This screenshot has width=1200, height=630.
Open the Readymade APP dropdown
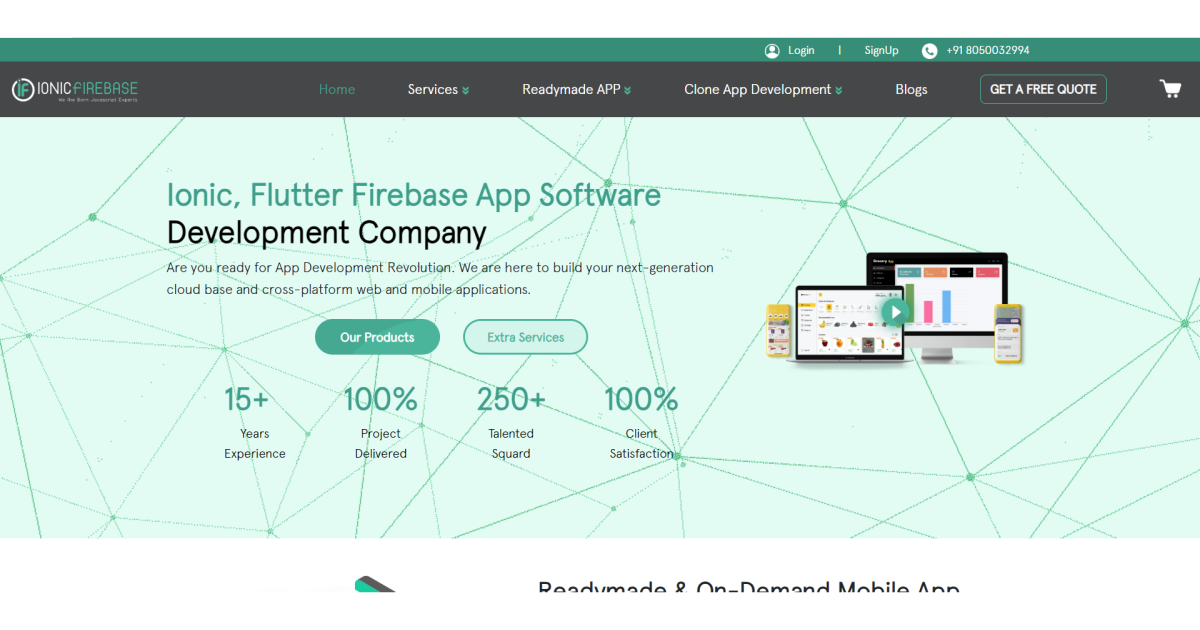point(576,89)
